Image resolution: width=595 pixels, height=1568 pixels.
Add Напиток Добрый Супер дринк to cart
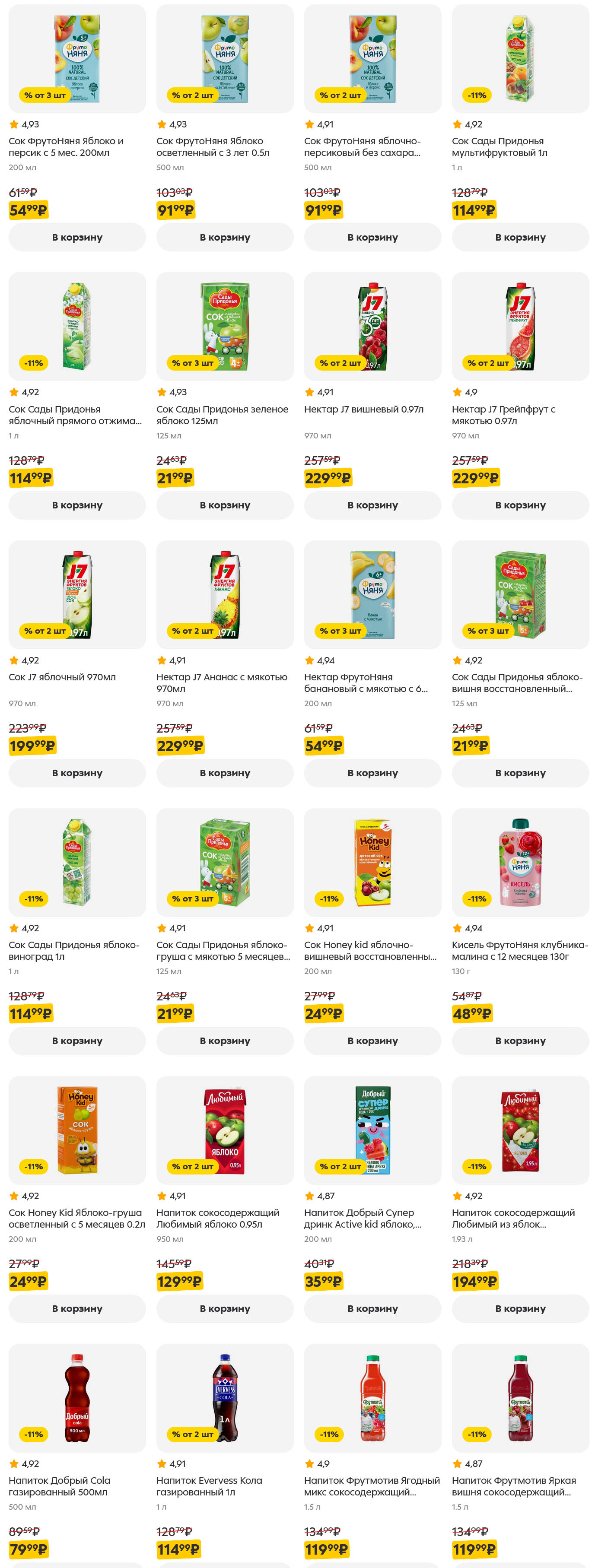(372, 1309)
